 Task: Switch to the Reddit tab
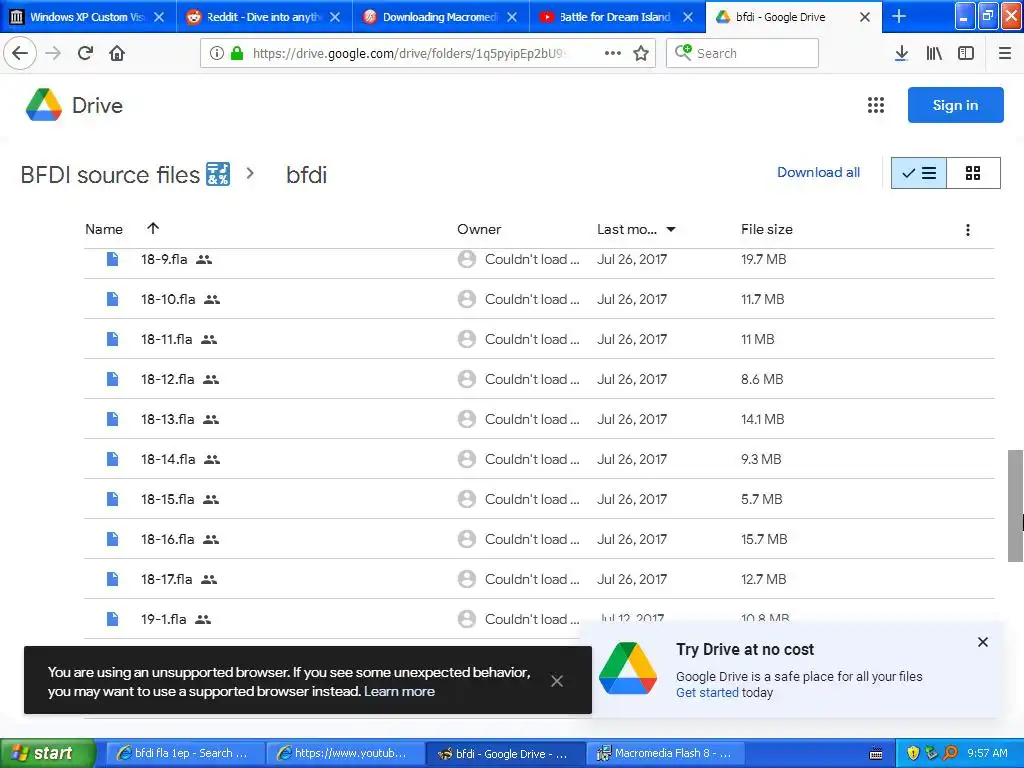(x=264, y=16)
